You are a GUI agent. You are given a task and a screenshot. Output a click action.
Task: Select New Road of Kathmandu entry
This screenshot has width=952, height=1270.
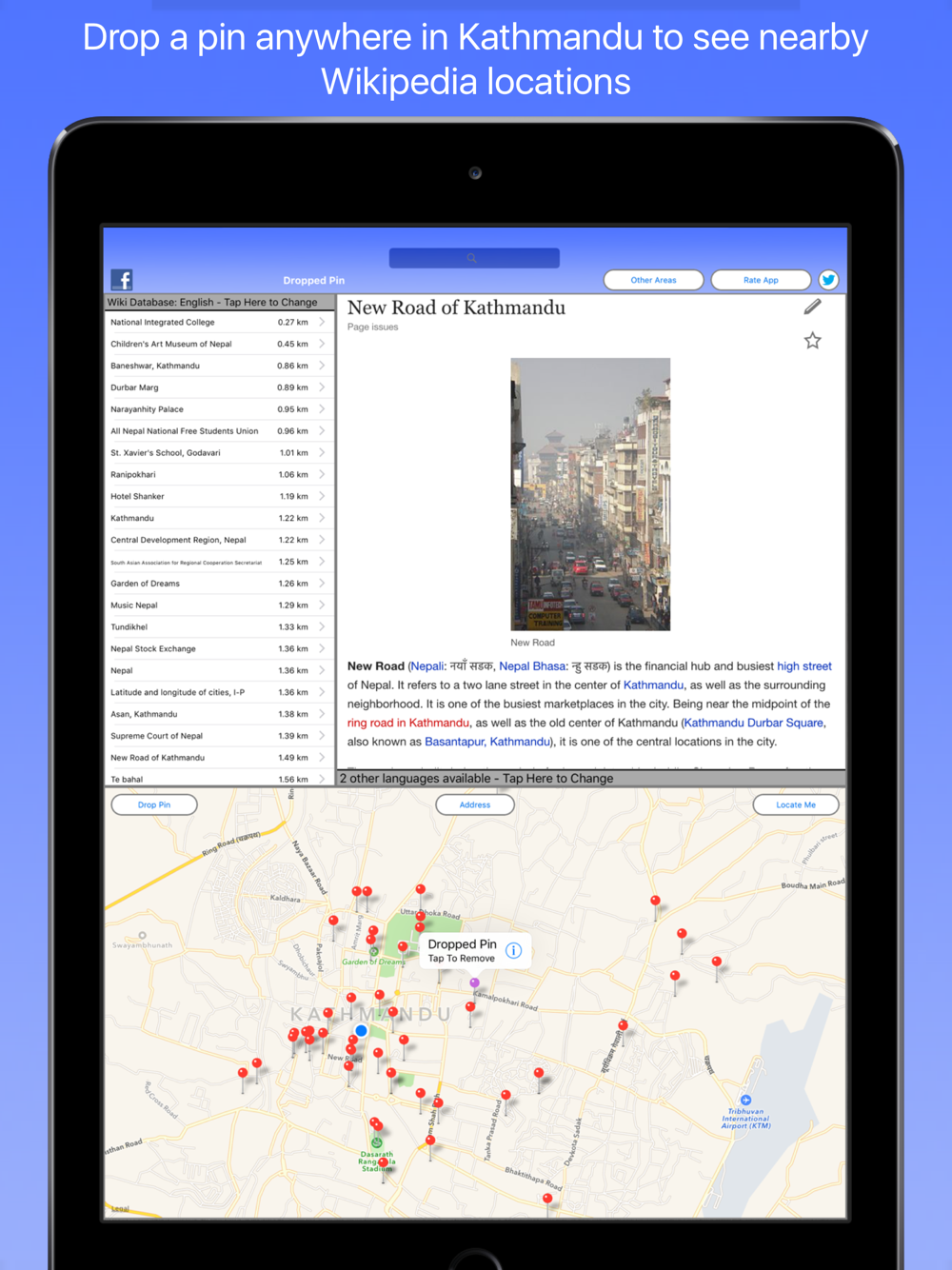[220, 758]
